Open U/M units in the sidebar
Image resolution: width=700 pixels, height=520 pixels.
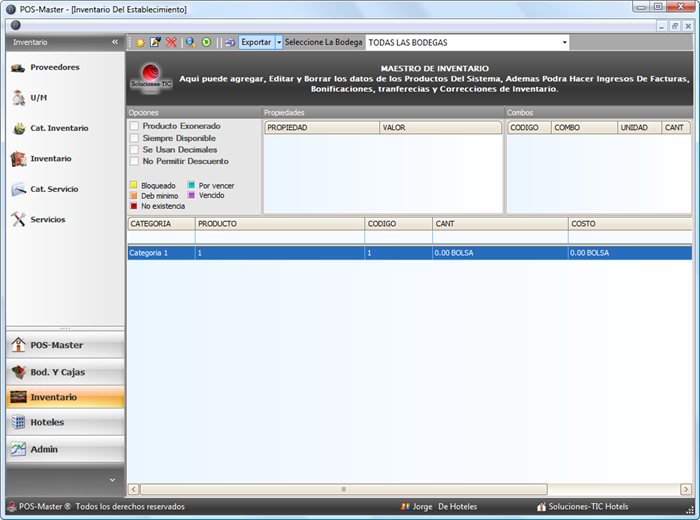[29, 98]
